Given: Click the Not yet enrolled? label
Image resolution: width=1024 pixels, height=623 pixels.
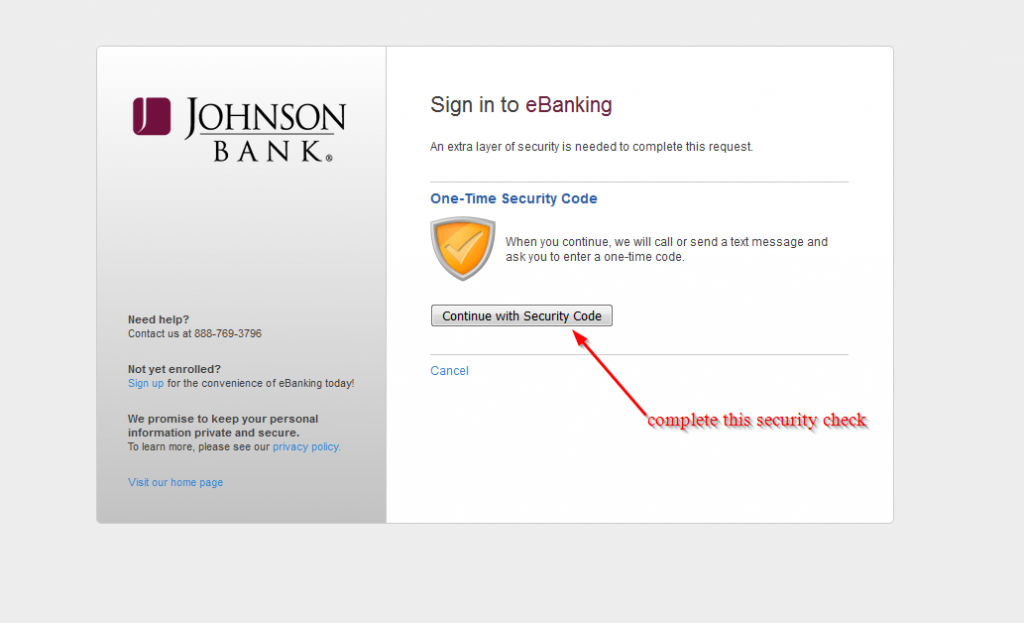Looking at the screenshot, I should pyautogui.click(x=174, y=369).
